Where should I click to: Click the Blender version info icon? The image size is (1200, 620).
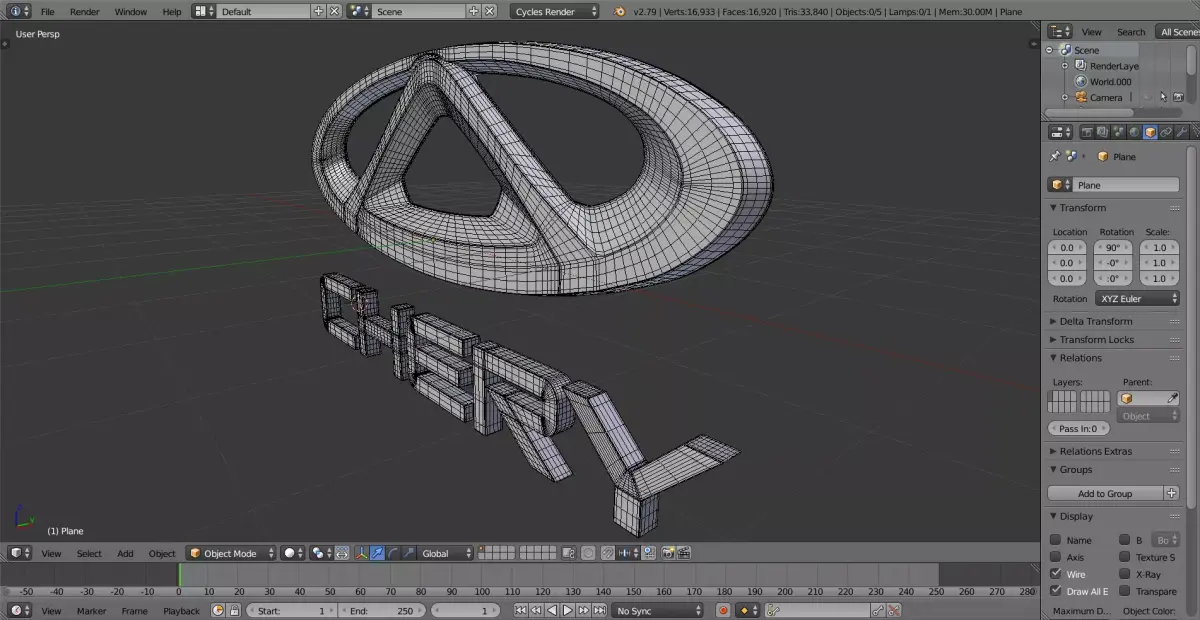pos(620,11)
